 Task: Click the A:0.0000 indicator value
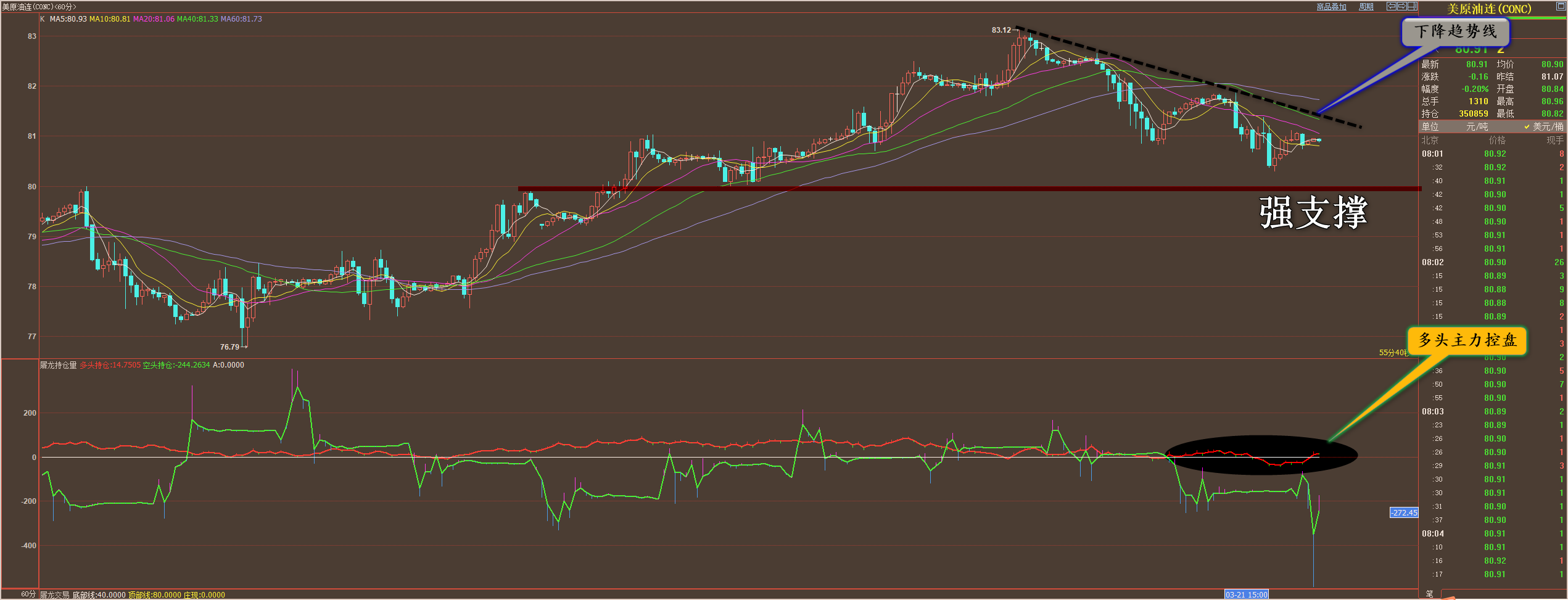point(228,365)
